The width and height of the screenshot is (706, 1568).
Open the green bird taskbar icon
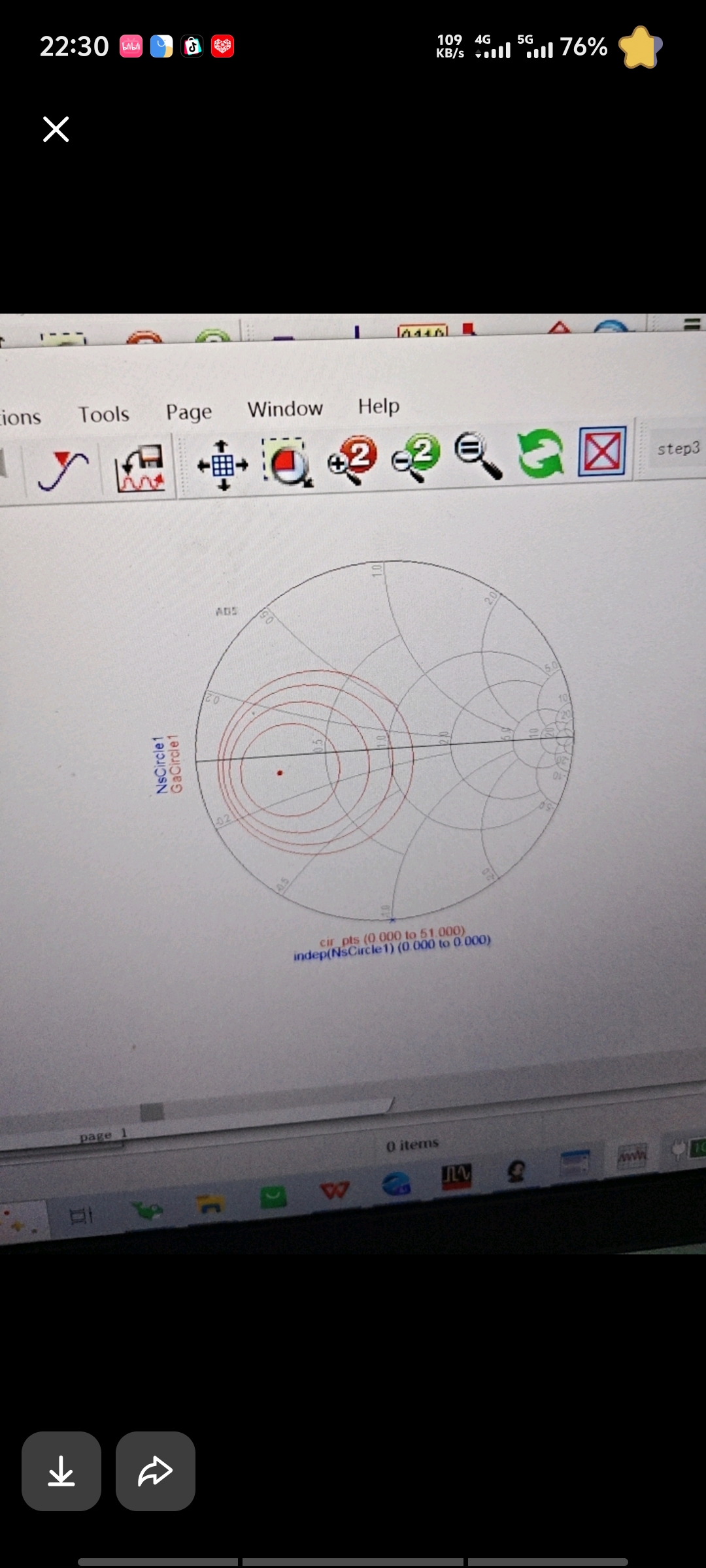click(146, 1211)
